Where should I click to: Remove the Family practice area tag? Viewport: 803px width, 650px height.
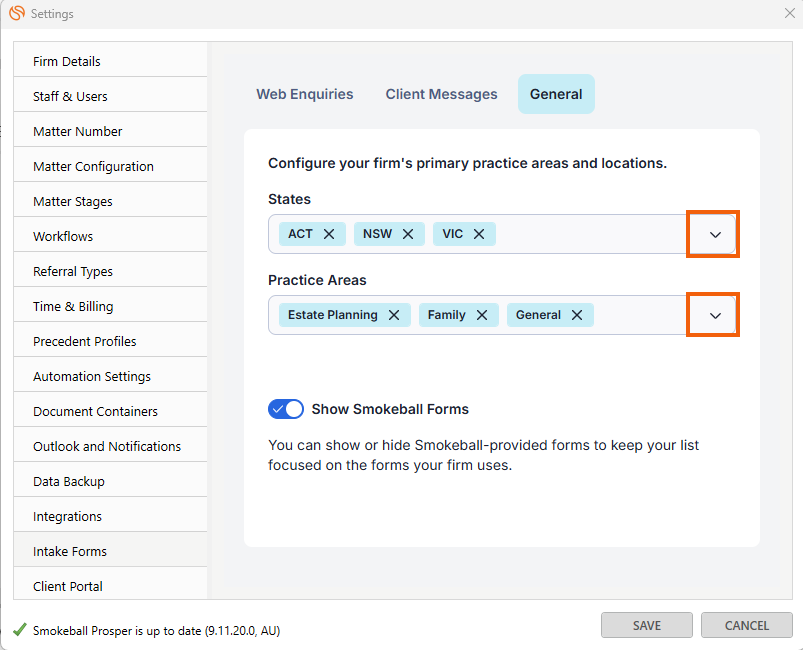point(482,315)
